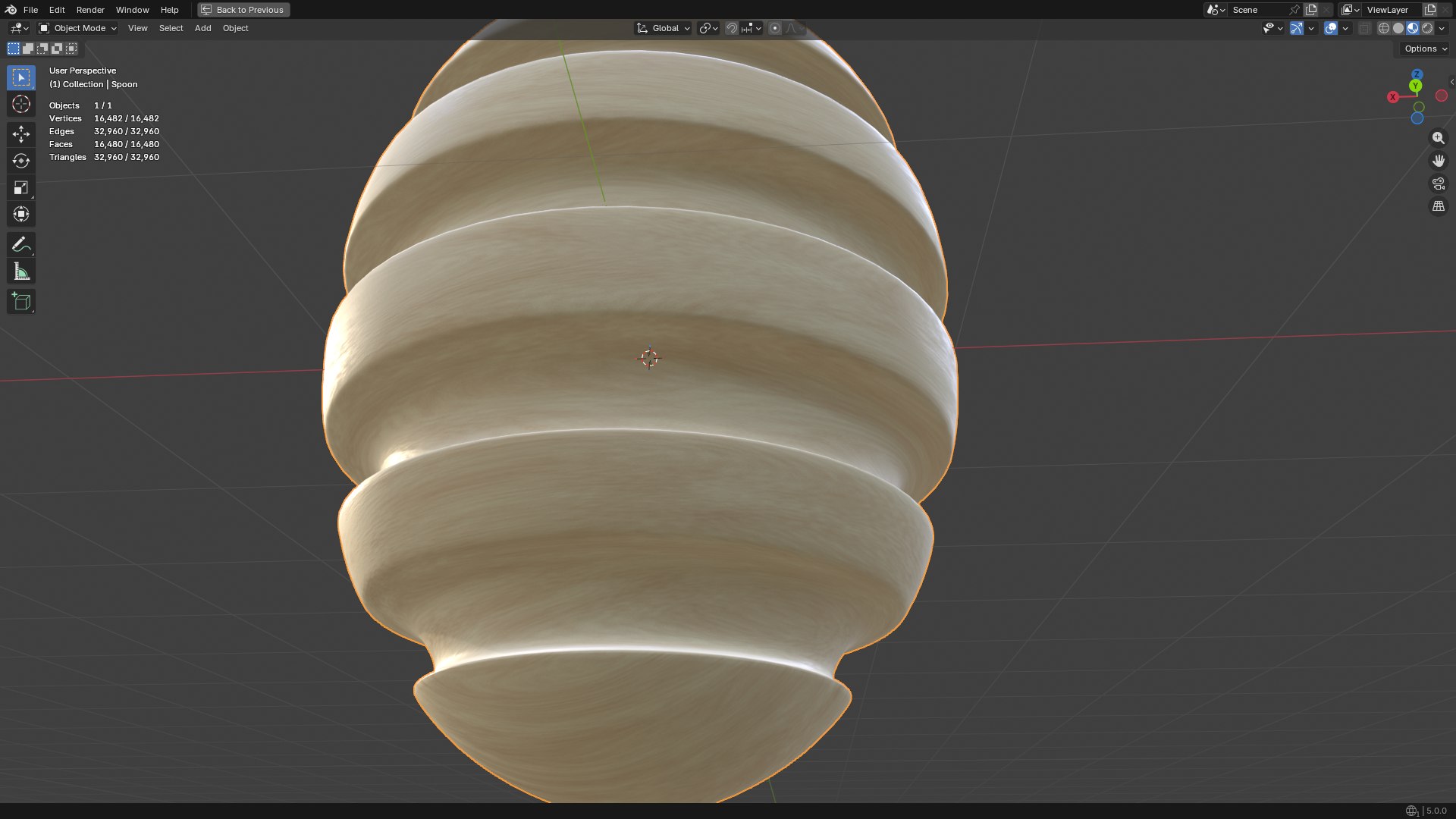Toggle show gizmos
Image resolution: width=1456 pixels, height=819 pixels.
tap(1297, 28)
